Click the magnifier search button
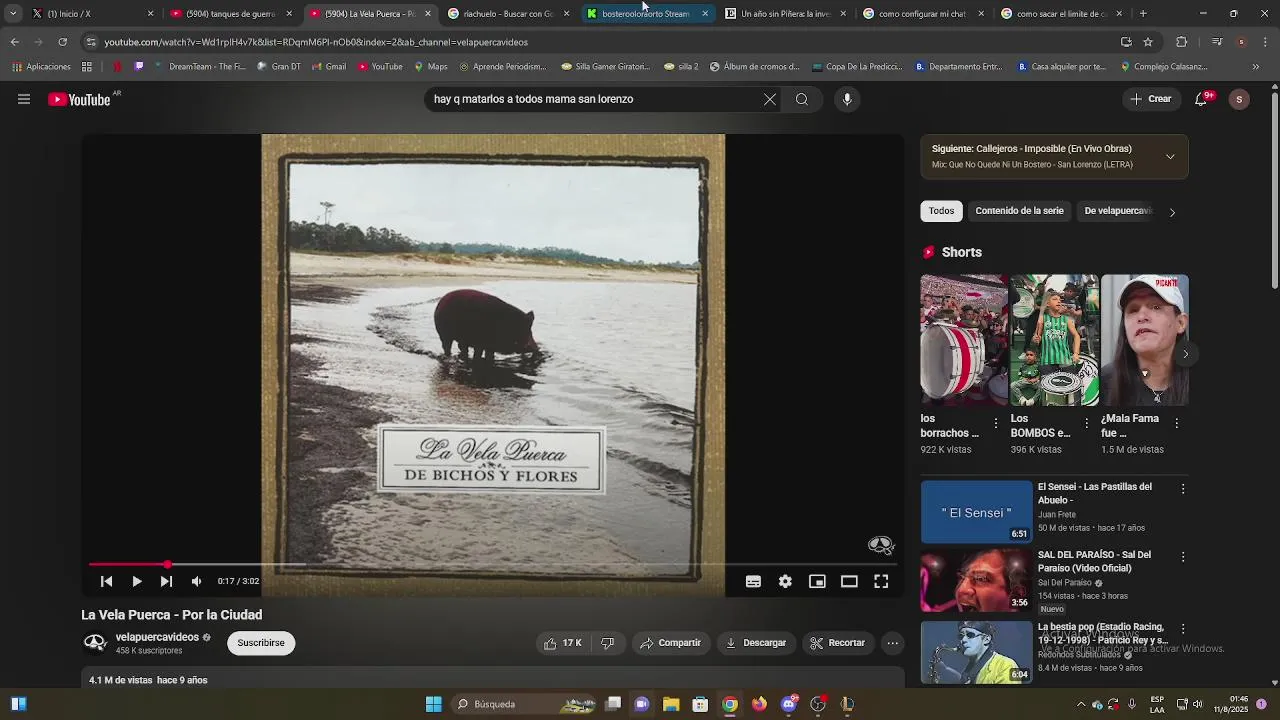 [x=802, y=99]
